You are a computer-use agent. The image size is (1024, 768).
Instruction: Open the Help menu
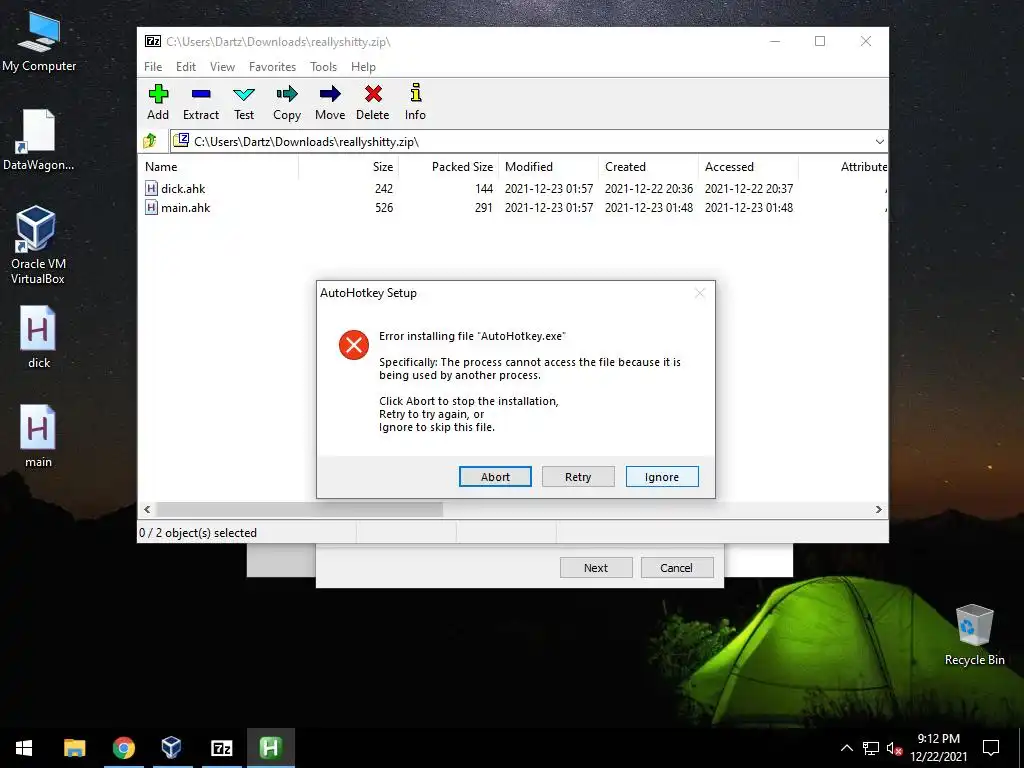click(x=363, y=67)
